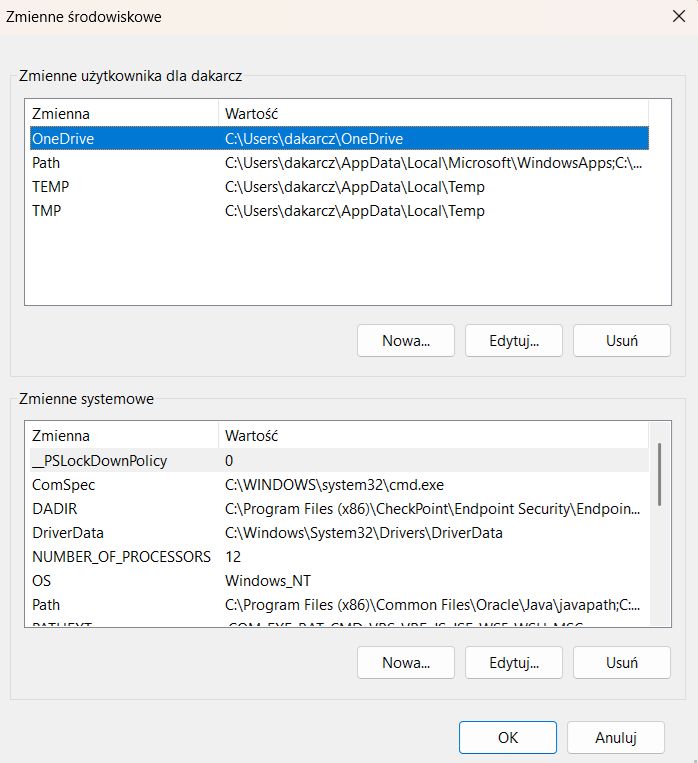Click Zmienna column header in system variables
The height and width of the screenshot is (763, 698).
click(x=124, y=436)
